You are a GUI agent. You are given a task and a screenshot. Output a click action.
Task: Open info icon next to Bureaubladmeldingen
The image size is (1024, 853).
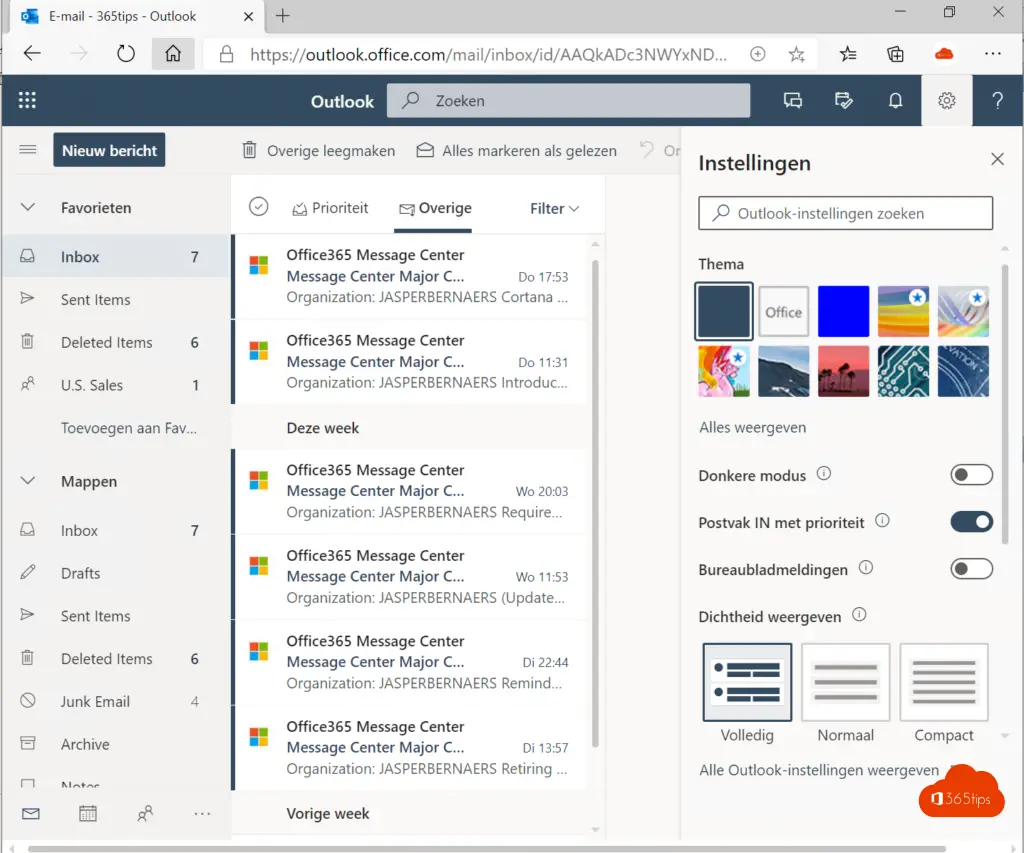866,568
